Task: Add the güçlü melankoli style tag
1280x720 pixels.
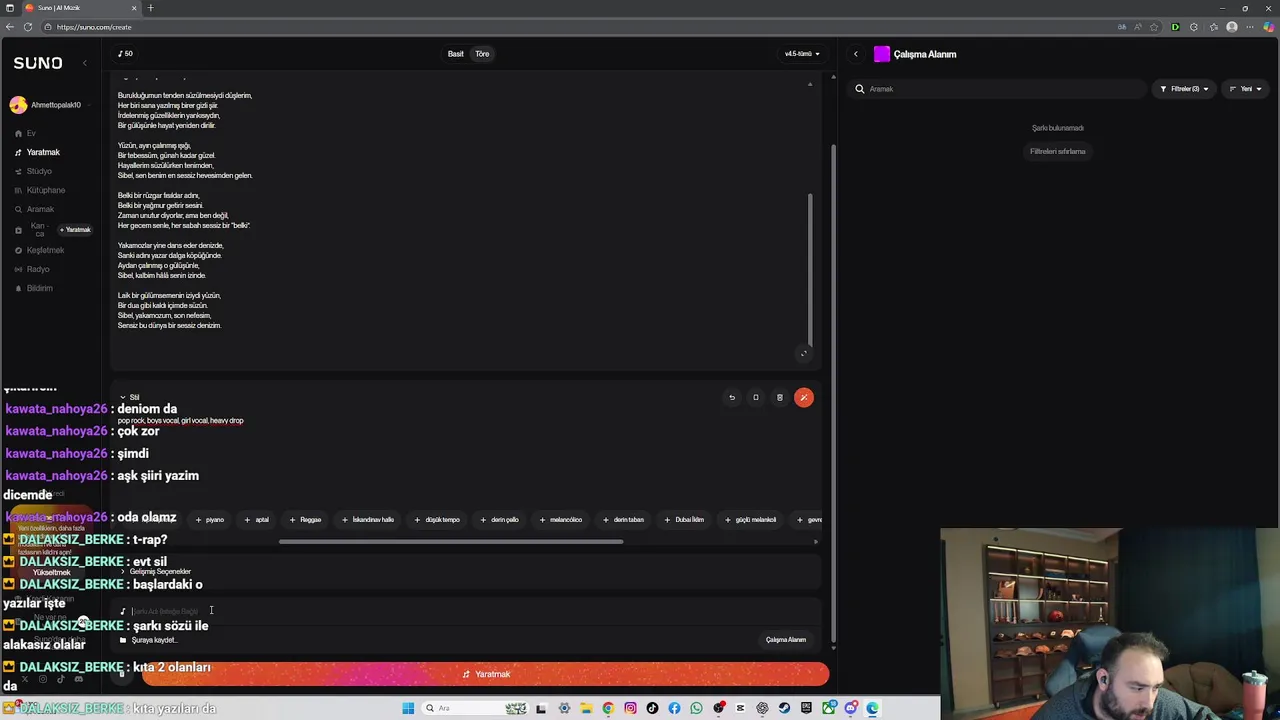Action: point(750,520)
